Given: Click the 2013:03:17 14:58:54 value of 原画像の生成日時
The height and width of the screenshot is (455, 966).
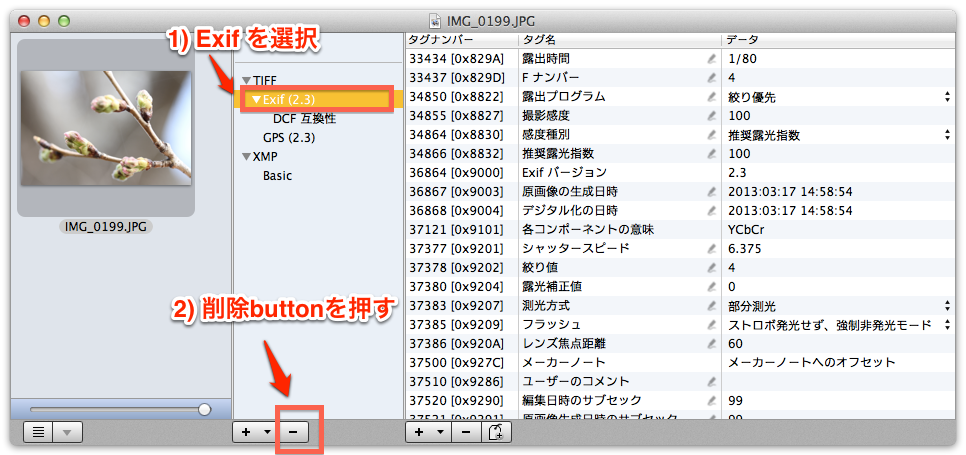Looking at the screenshot, I should pos(790,192).
